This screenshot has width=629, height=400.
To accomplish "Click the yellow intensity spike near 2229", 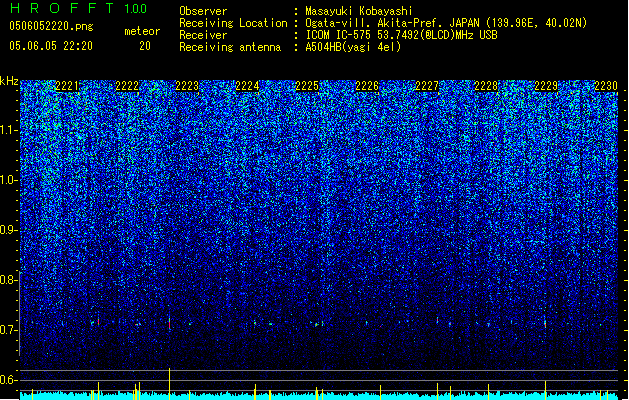I will click(x=545, y=390).
